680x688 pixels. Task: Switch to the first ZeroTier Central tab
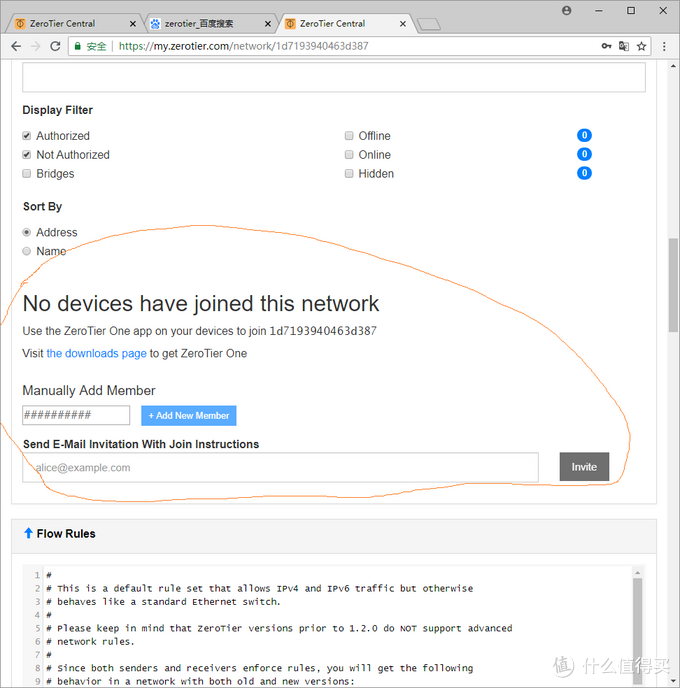click(65, 23)
